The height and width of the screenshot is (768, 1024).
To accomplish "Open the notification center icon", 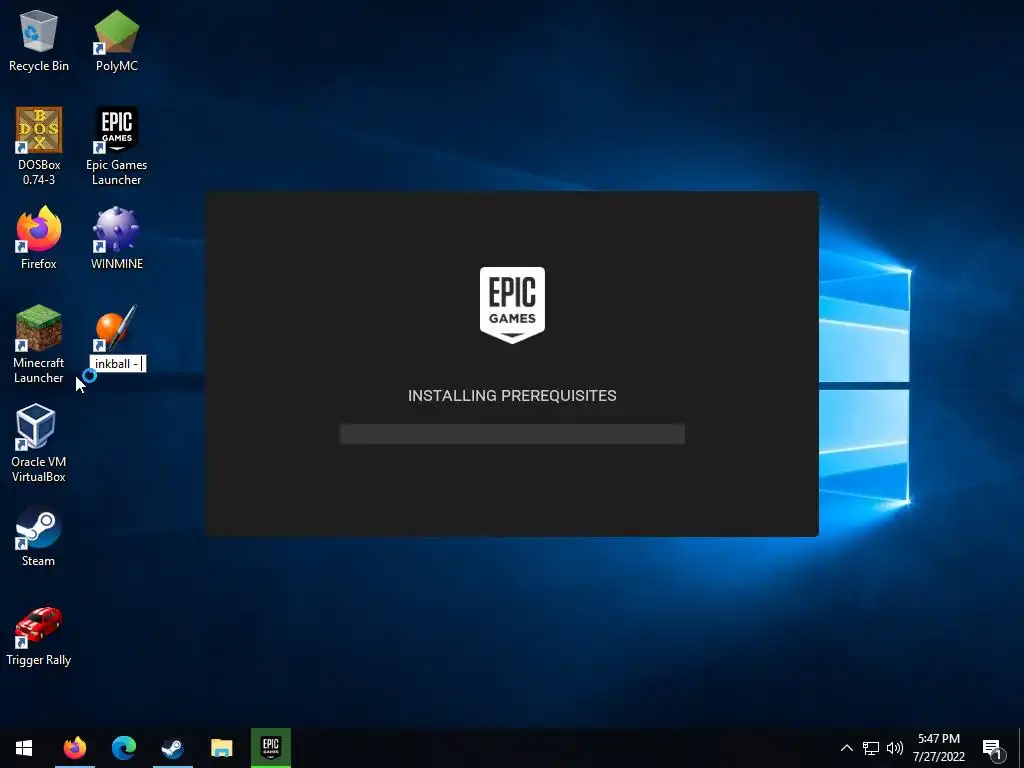I will 992,748.
